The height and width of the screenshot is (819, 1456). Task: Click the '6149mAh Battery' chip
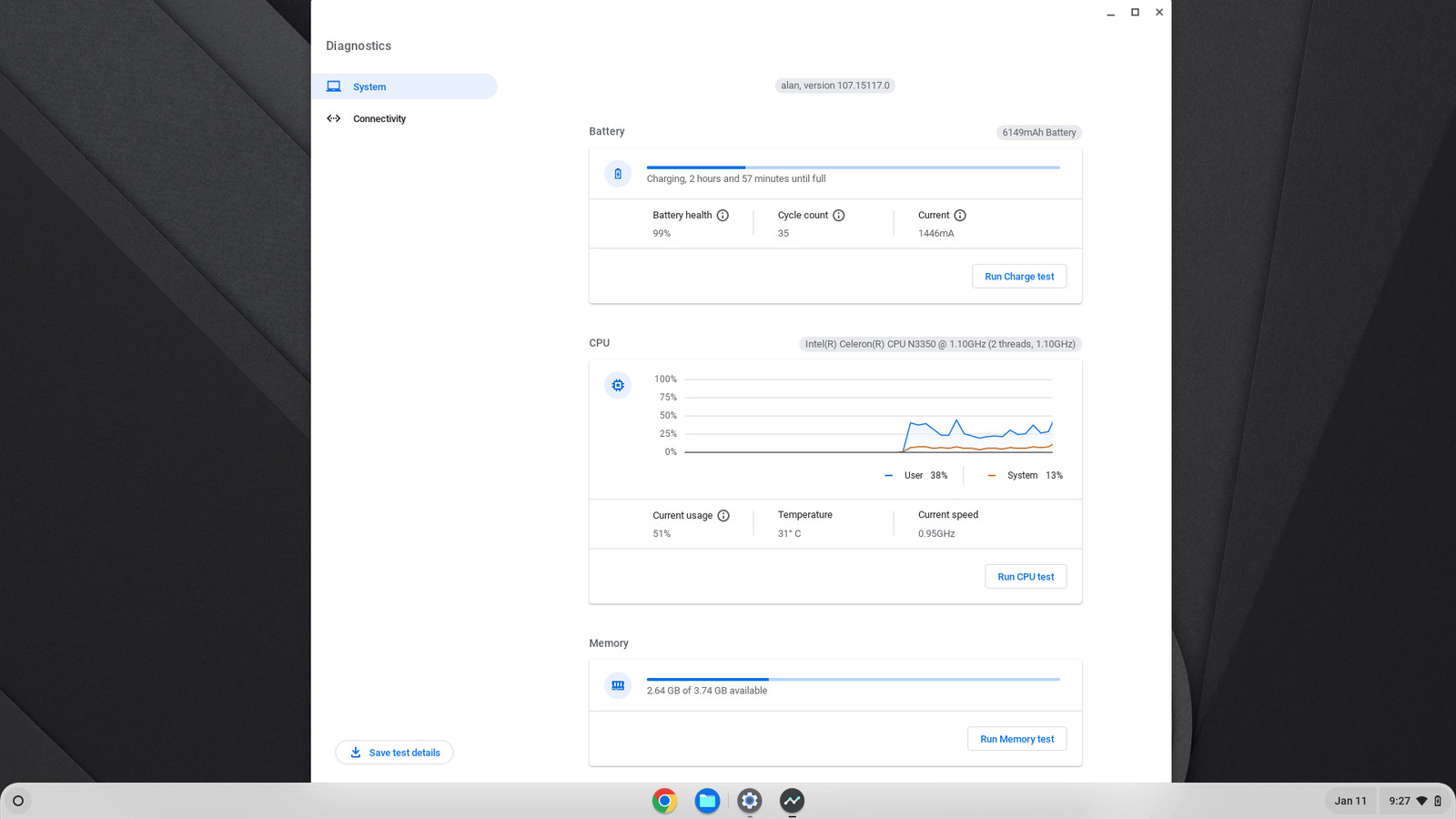click(1039, 133)
